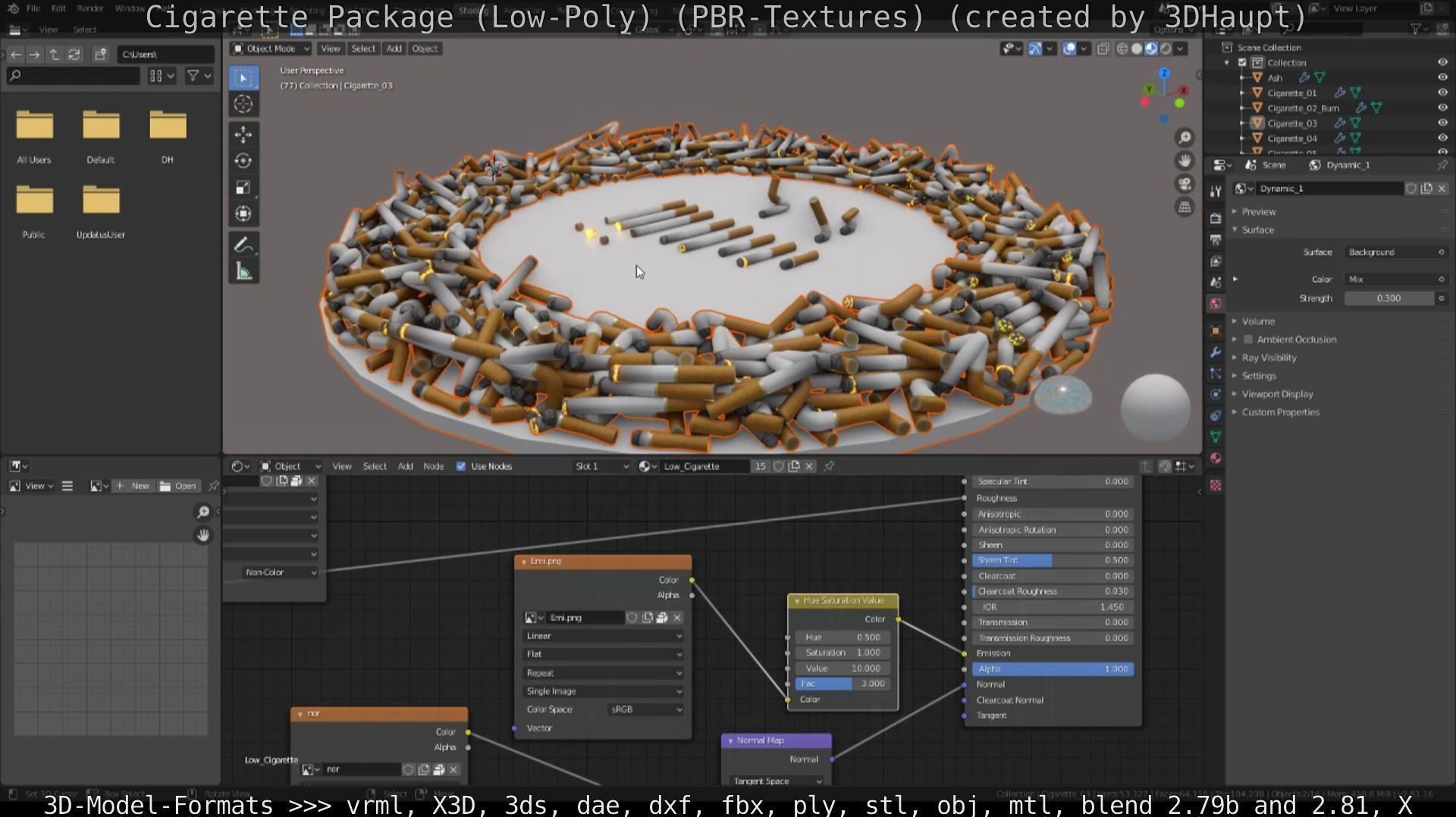
Task: Open the Object Mode dropdown
Action: [271, 49]
